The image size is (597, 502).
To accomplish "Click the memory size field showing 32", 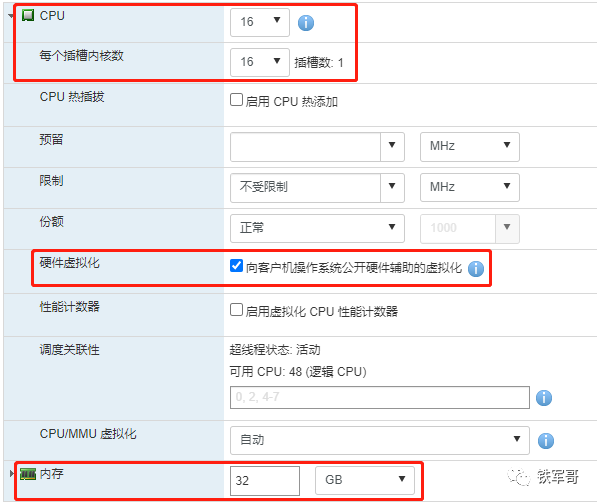I will (x=265, y=481).
